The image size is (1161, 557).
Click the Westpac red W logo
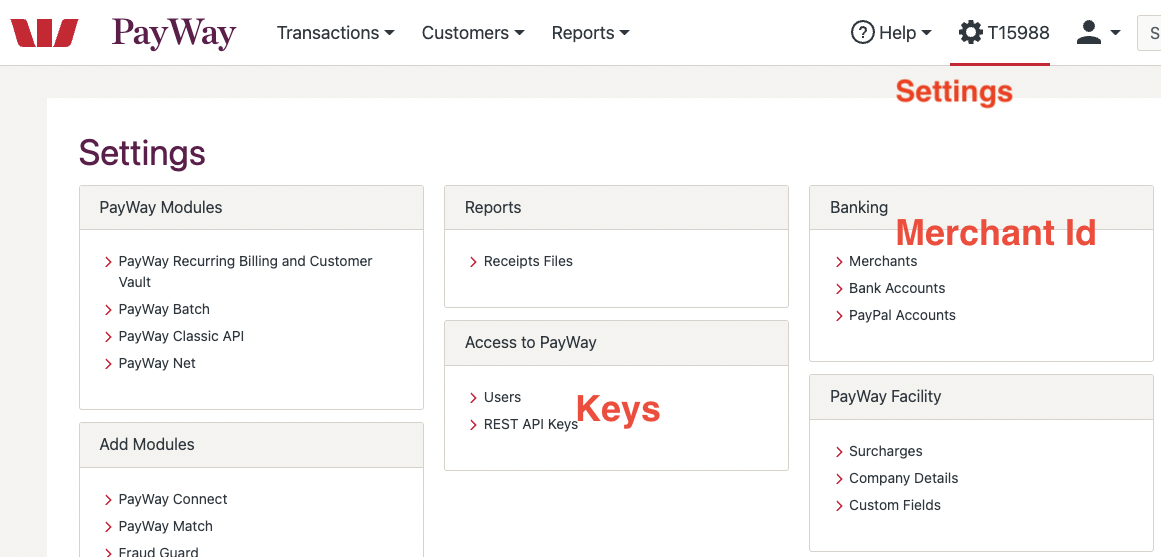coord(44,33)
